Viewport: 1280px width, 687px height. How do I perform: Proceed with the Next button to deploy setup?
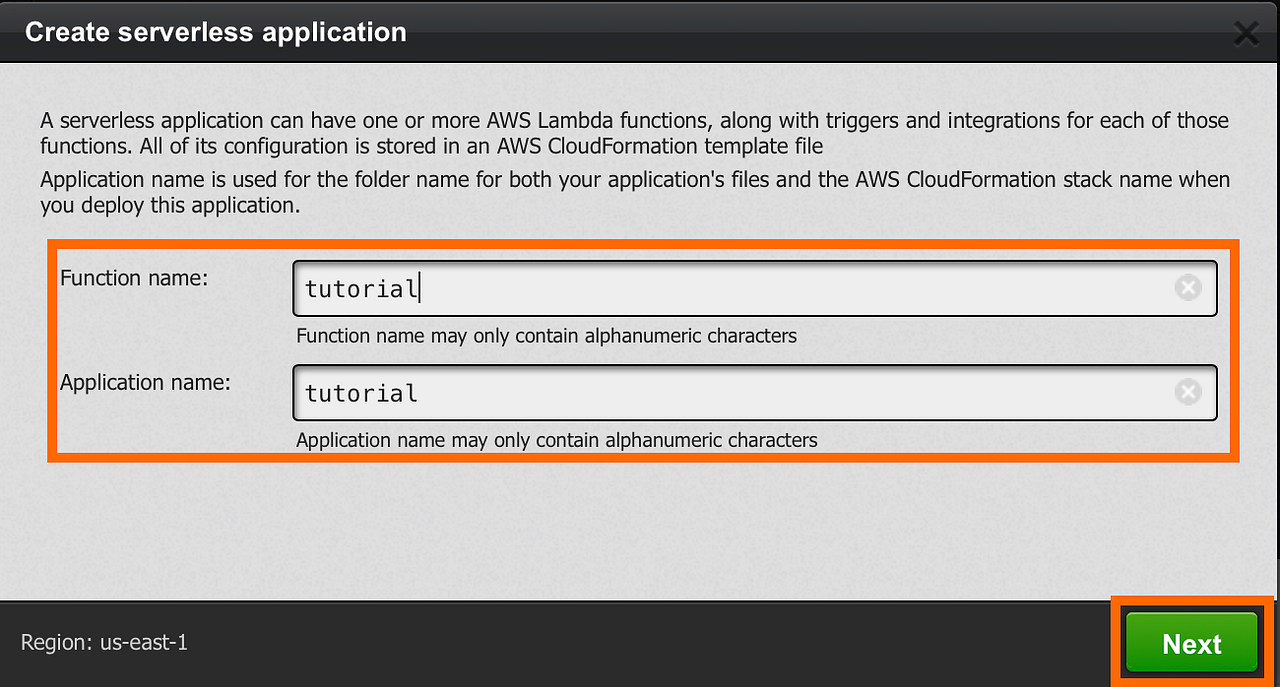tap(1191, 643)
